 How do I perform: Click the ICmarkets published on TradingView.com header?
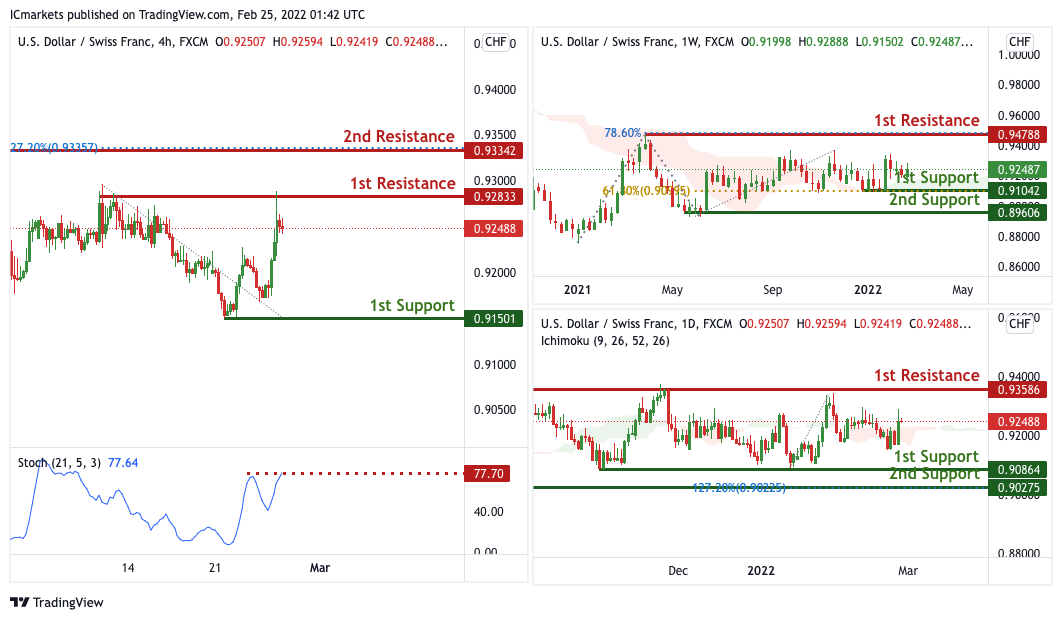187,14
